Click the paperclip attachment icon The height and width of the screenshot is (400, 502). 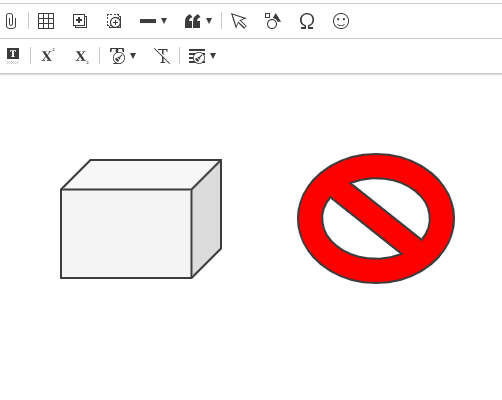(11, 21)
